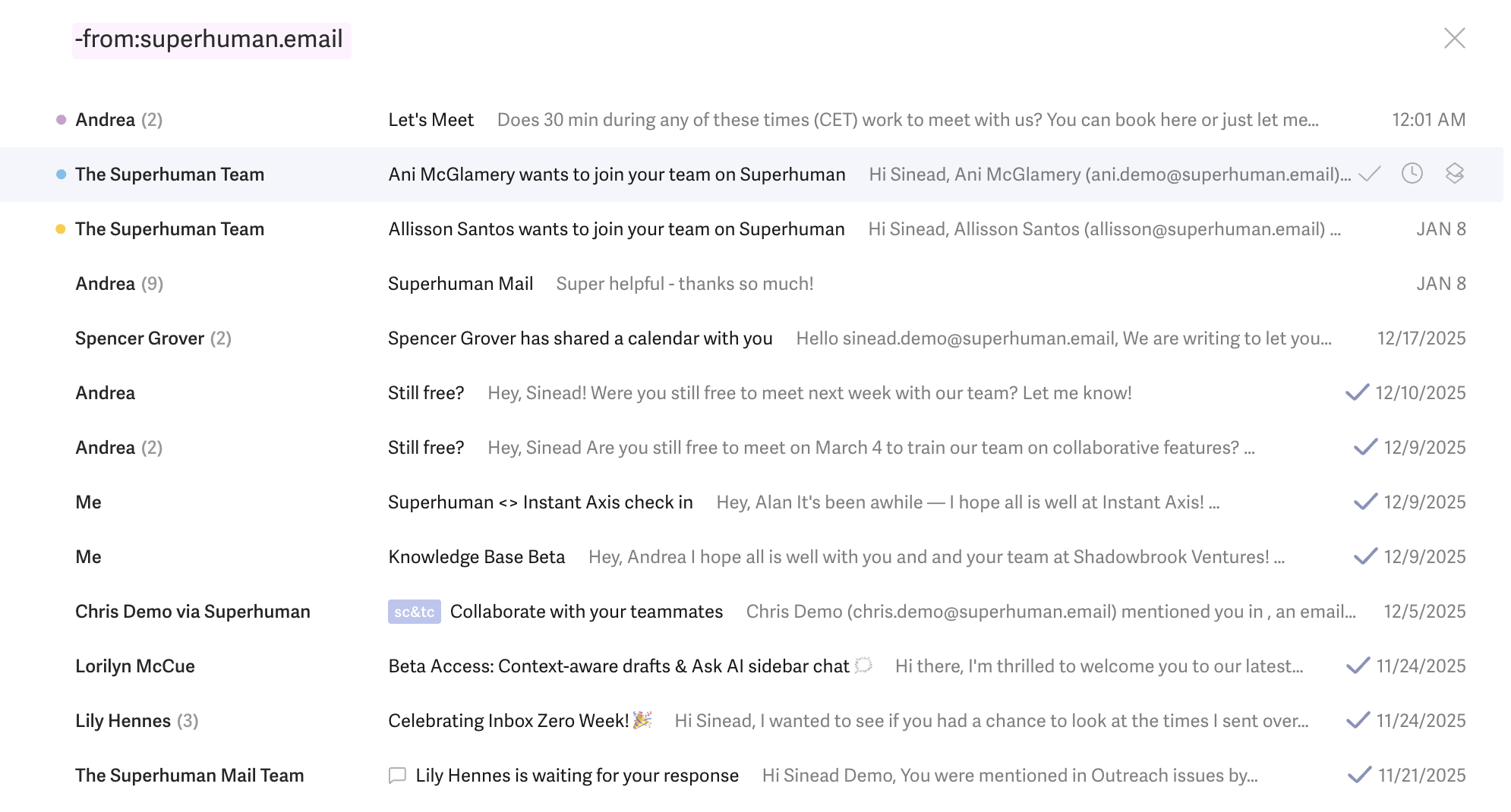The height and width of the screenshot is (812, 1511).
Task: Click the checkmark on Knowledge Base Beta row
Action: pos(1365,556)
